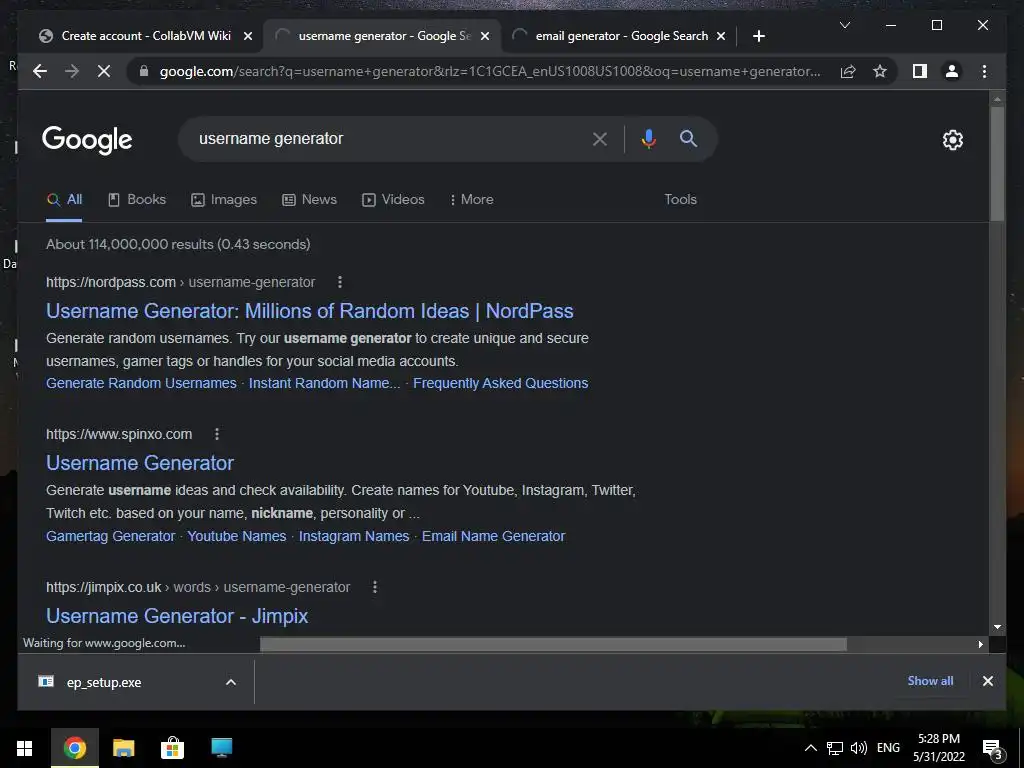The image size is (1024, 768).
Task: Open the tab search dropdown arrow
Action: coord(844,25)
